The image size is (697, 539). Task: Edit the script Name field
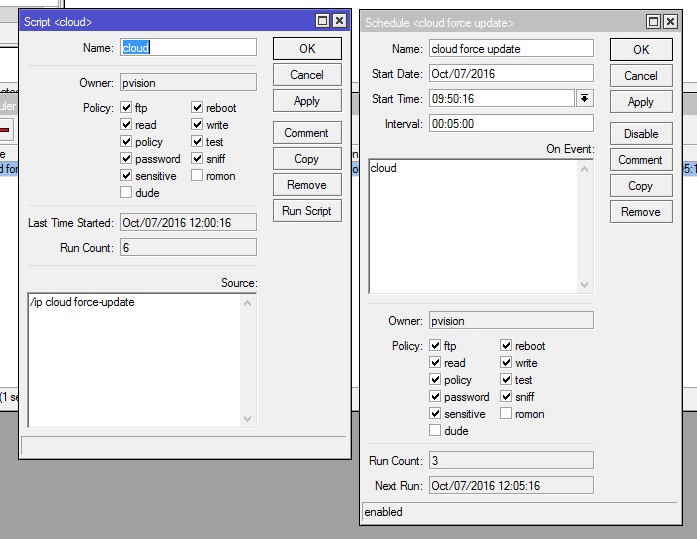(188, 47)
